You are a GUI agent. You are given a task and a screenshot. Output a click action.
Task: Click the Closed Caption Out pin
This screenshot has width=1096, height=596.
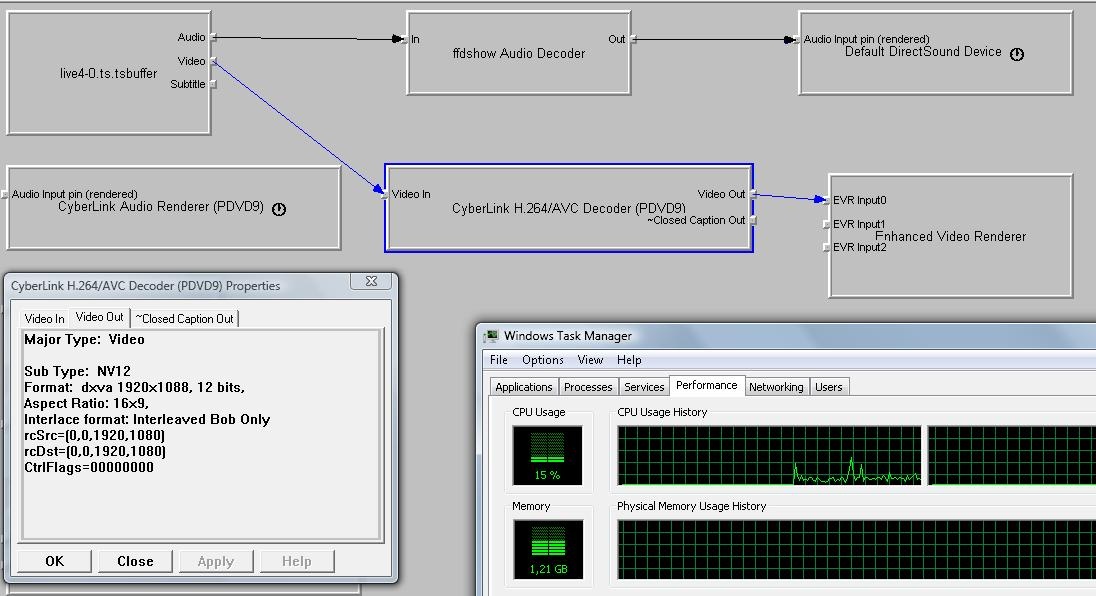click(754, 220)
